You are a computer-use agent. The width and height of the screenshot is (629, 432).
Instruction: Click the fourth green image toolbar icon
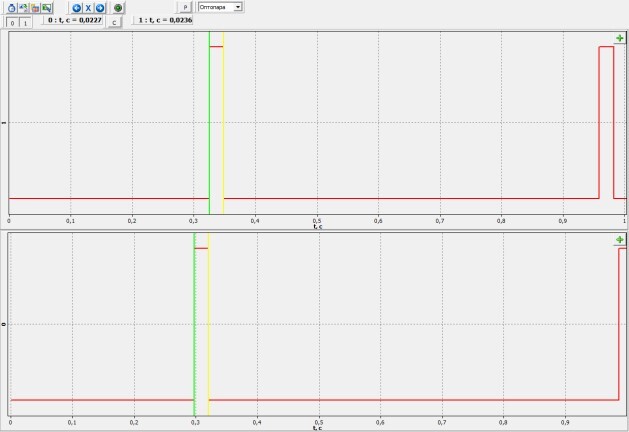click(46, 7)
